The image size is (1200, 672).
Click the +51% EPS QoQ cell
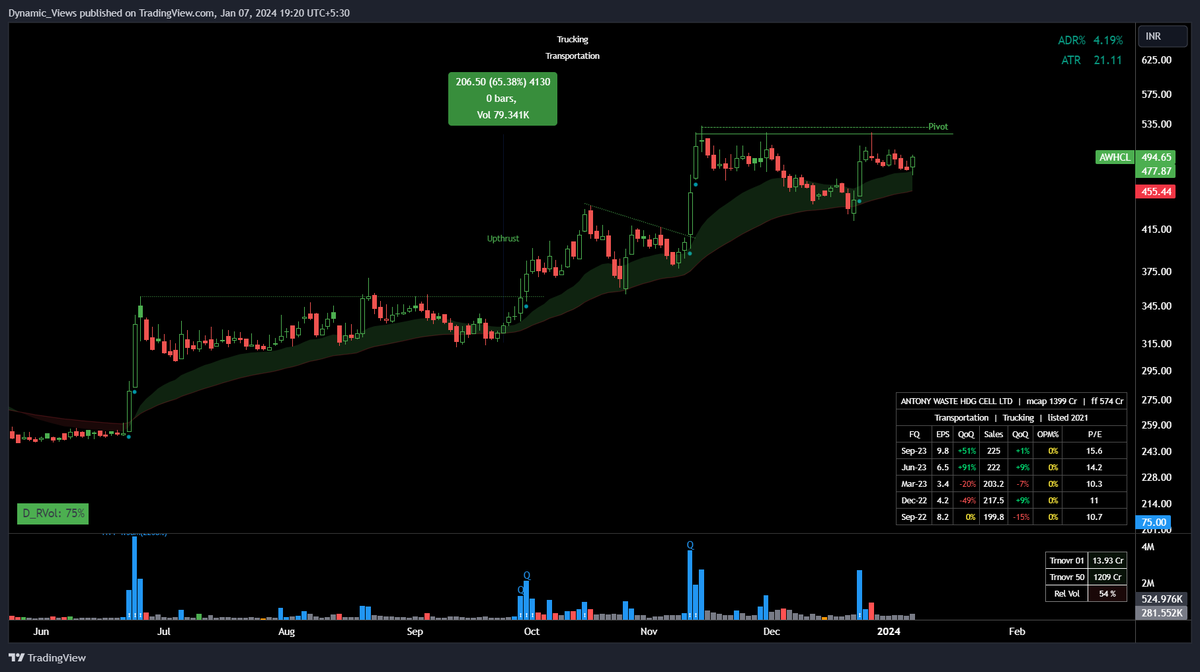click(966, 451)
